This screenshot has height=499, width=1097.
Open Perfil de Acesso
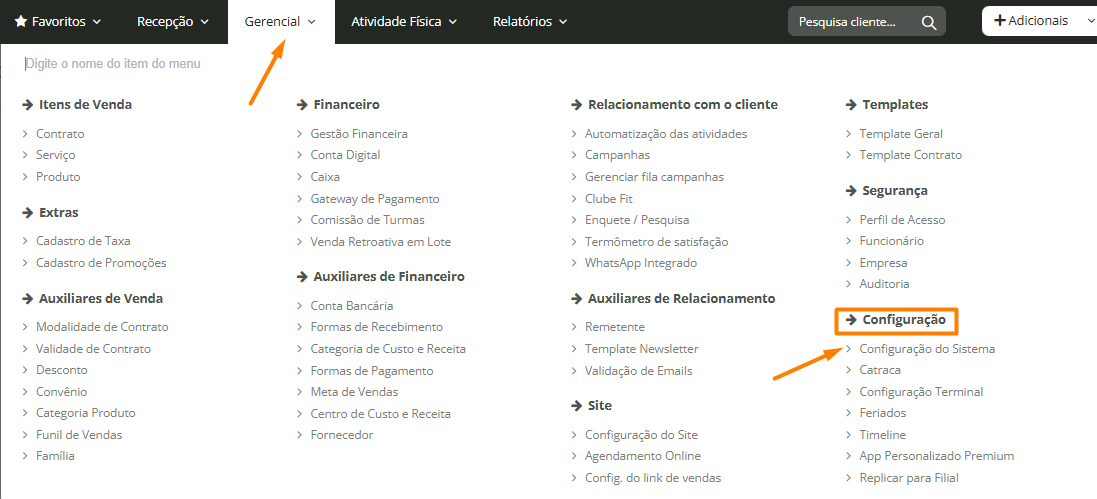point(902,220)
